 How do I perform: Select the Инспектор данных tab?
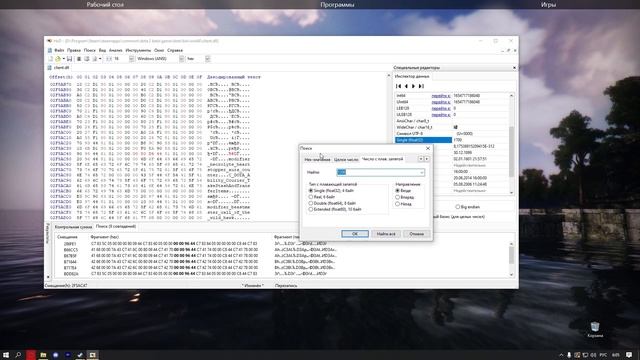412,76
